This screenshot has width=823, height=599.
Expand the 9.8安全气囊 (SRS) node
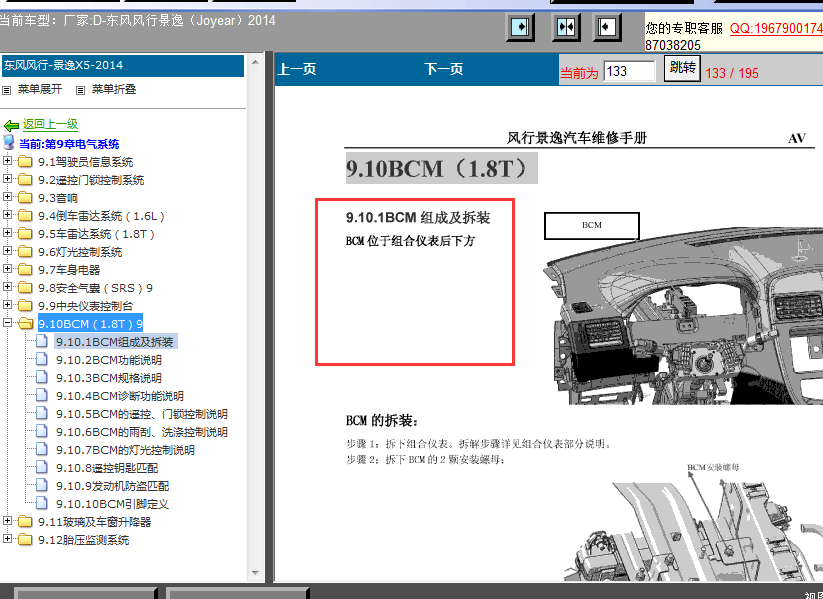(7, 287)
